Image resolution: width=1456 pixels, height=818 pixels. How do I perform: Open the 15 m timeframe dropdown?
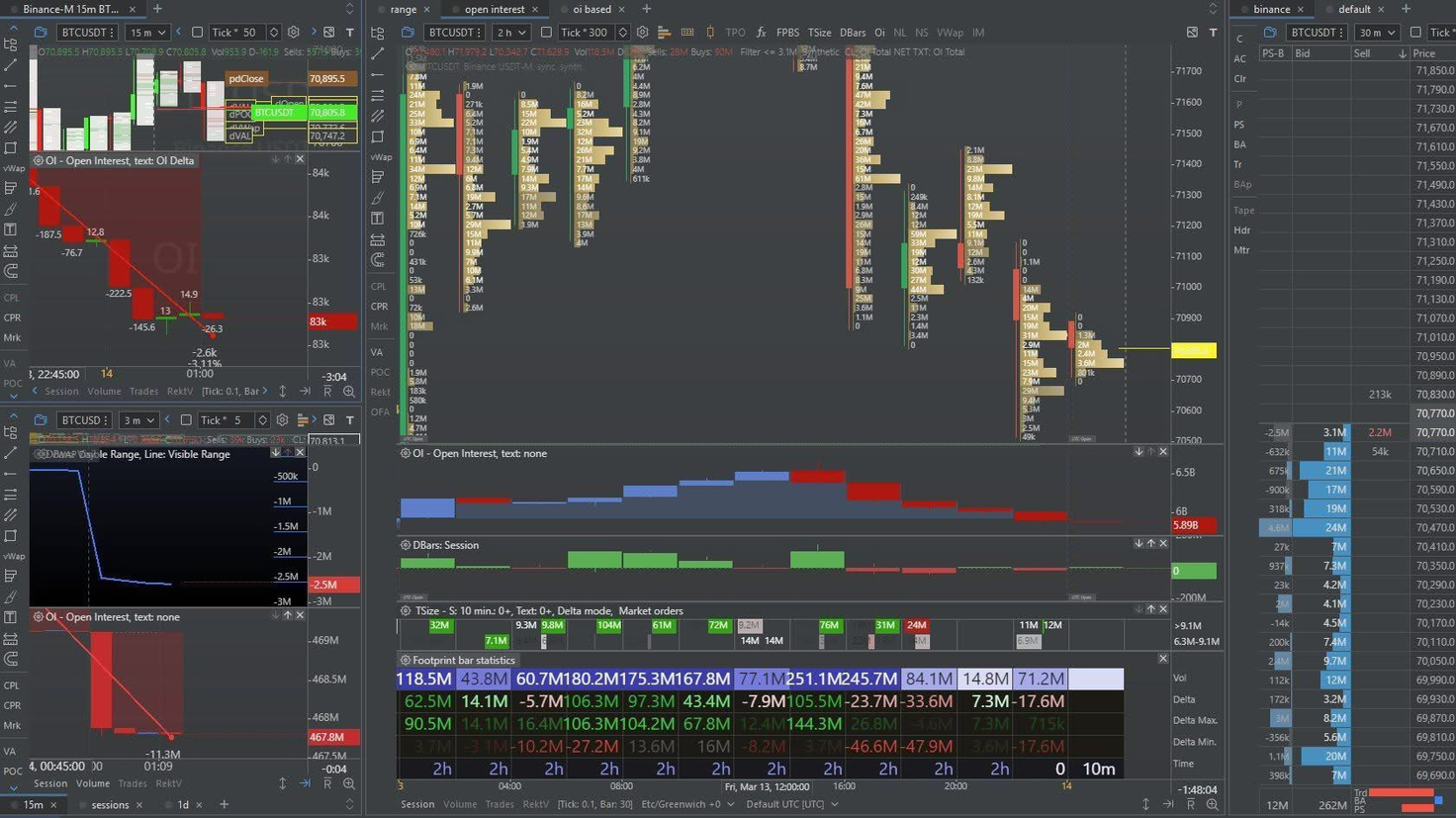click(x=146, y=33)
